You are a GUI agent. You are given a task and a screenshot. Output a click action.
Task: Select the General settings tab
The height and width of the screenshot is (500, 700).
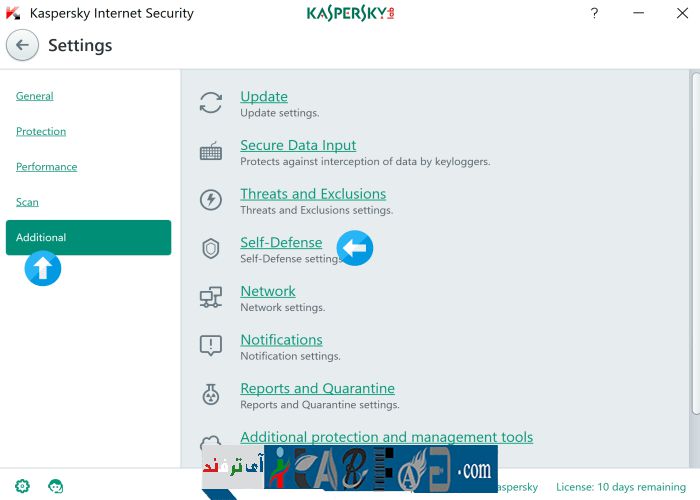35,96
